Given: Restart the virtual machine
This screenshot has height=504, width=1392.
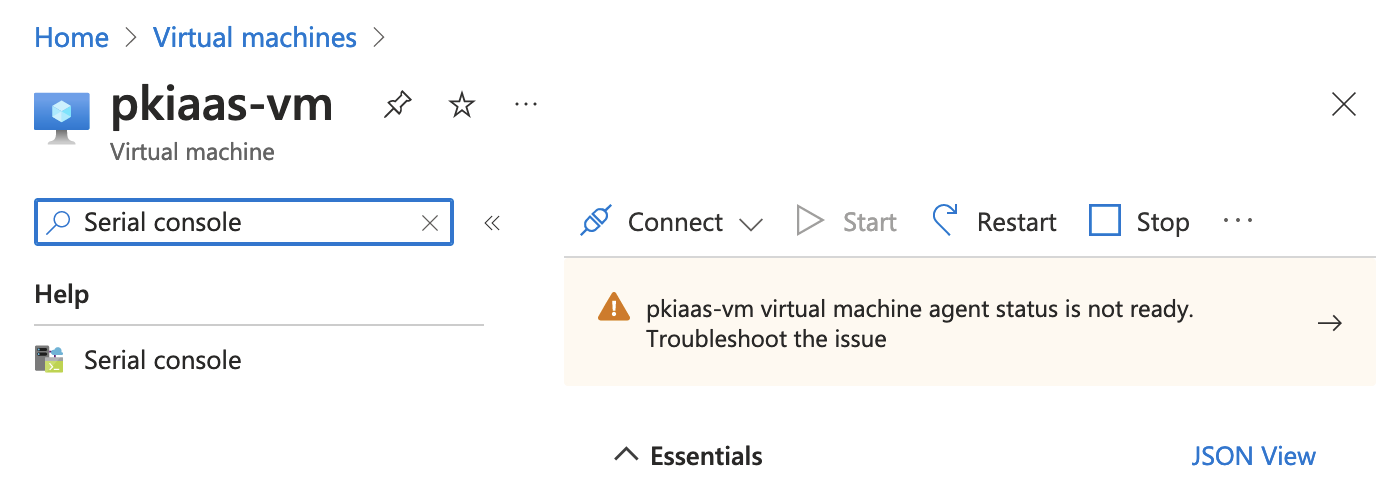Looking at the screenshot, I should pos(994,221).
